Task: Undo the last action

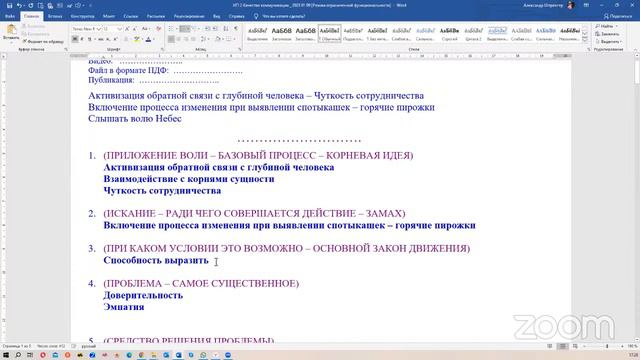Action: 18,6
